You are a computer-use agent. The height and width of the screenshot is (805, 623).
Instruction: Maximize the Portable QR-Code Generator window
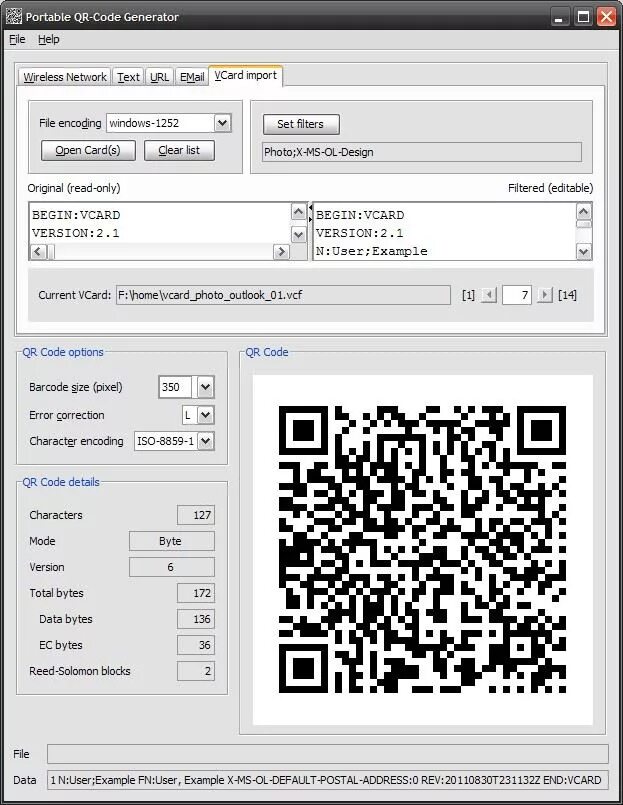[583, 17]
